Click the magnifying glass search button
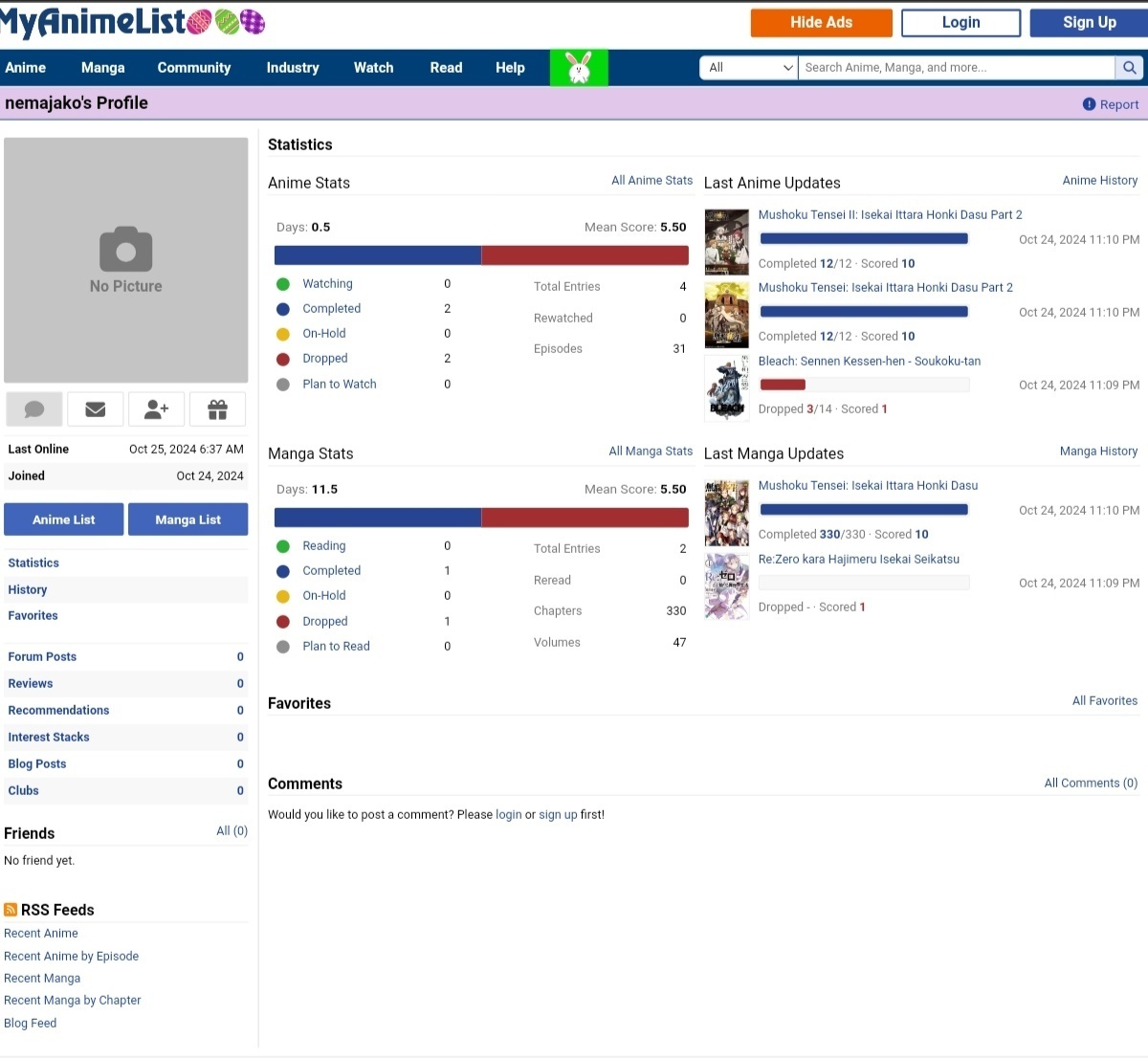This screenshot has height=1060, width=1148. click(x=1129, y=68)
